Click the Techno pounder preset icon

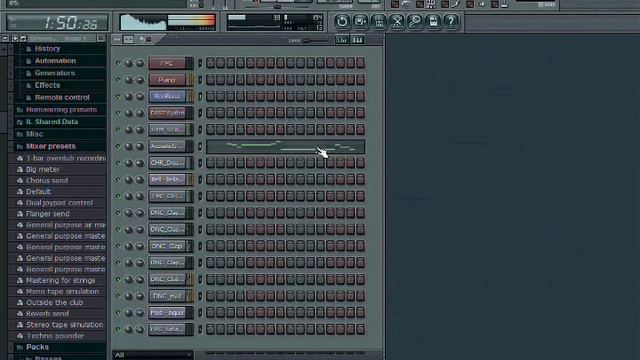pyautogui.click(x=20, y=336)
